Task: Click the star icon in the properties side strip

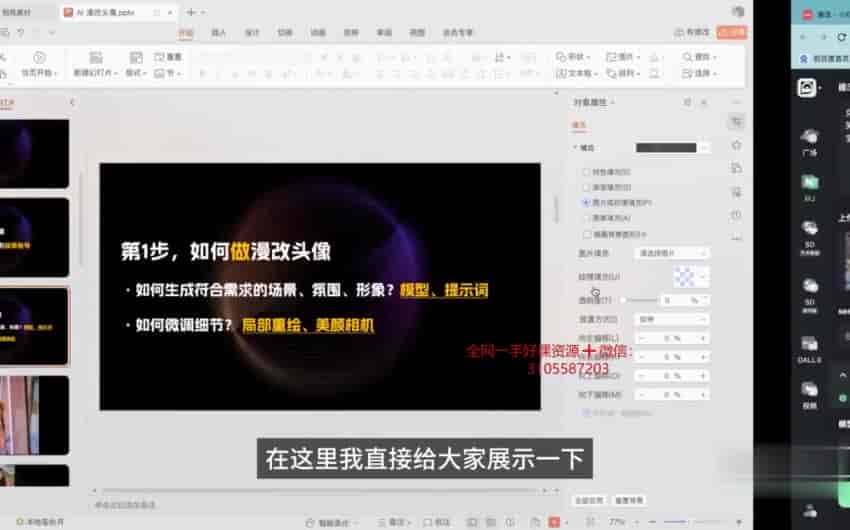Action: (736, 145)
